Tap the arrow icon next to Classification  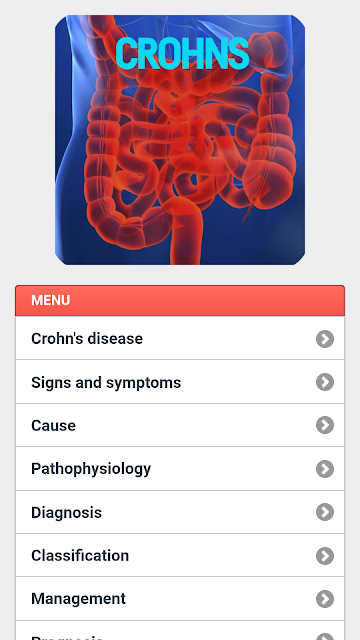coord(324,556)
